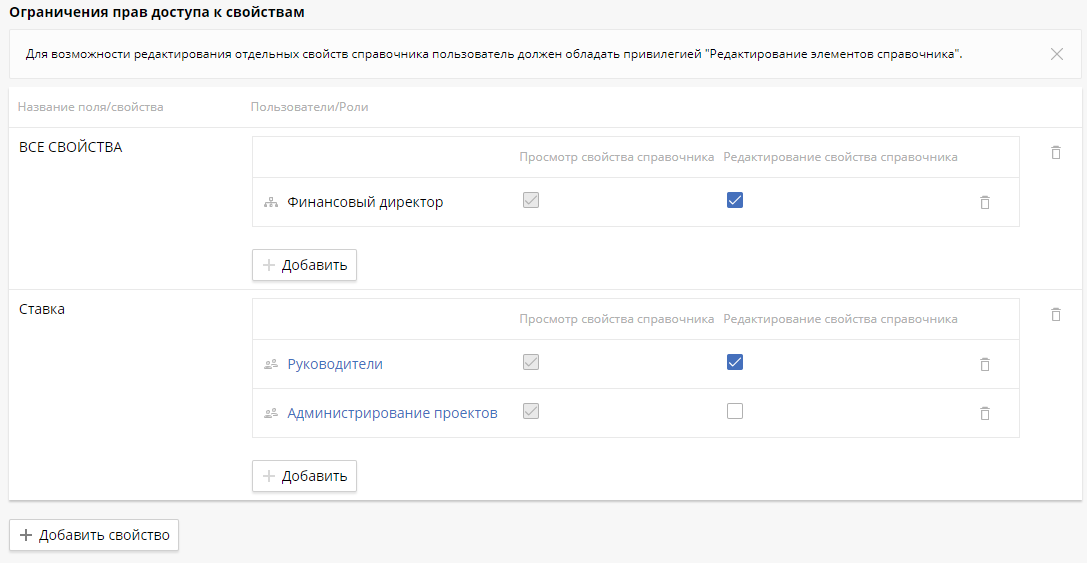
Task: Click the Название поля/свойства column header
Action: click(91, 107)
